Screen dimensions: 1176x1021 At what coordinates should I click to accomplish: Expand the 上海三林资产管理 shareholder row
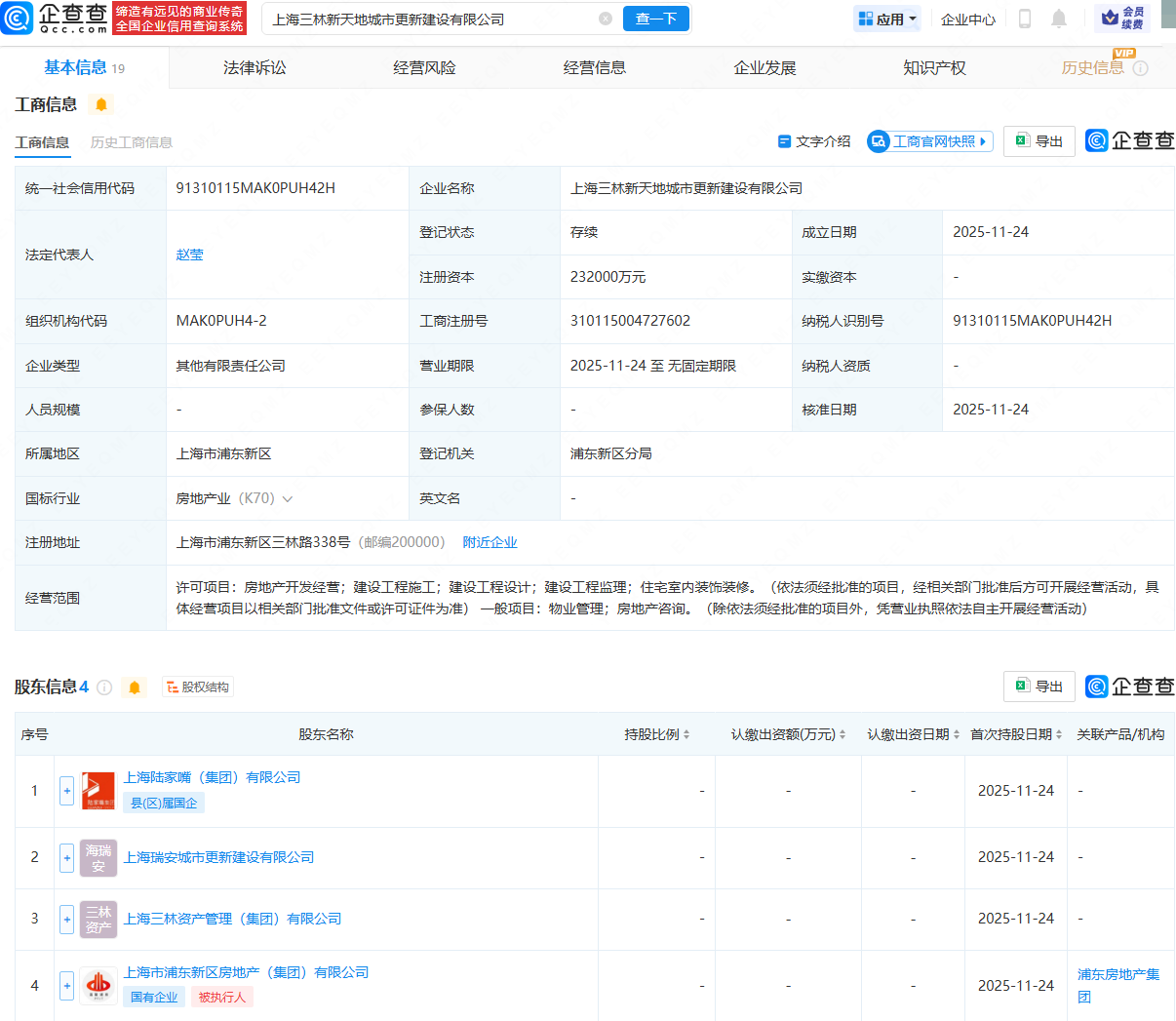(x=66, y=919)
